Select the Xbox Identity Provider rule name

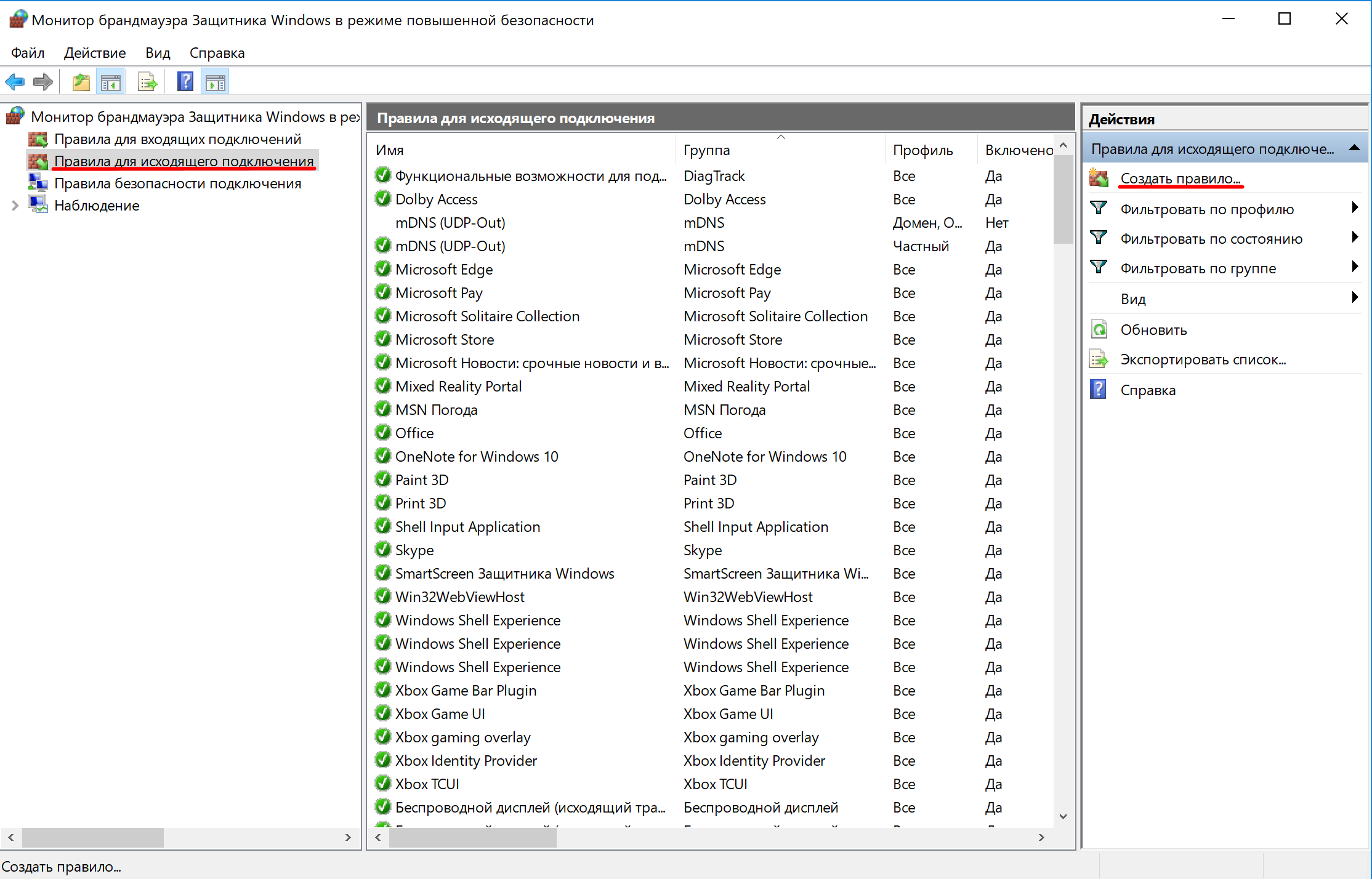466,760
